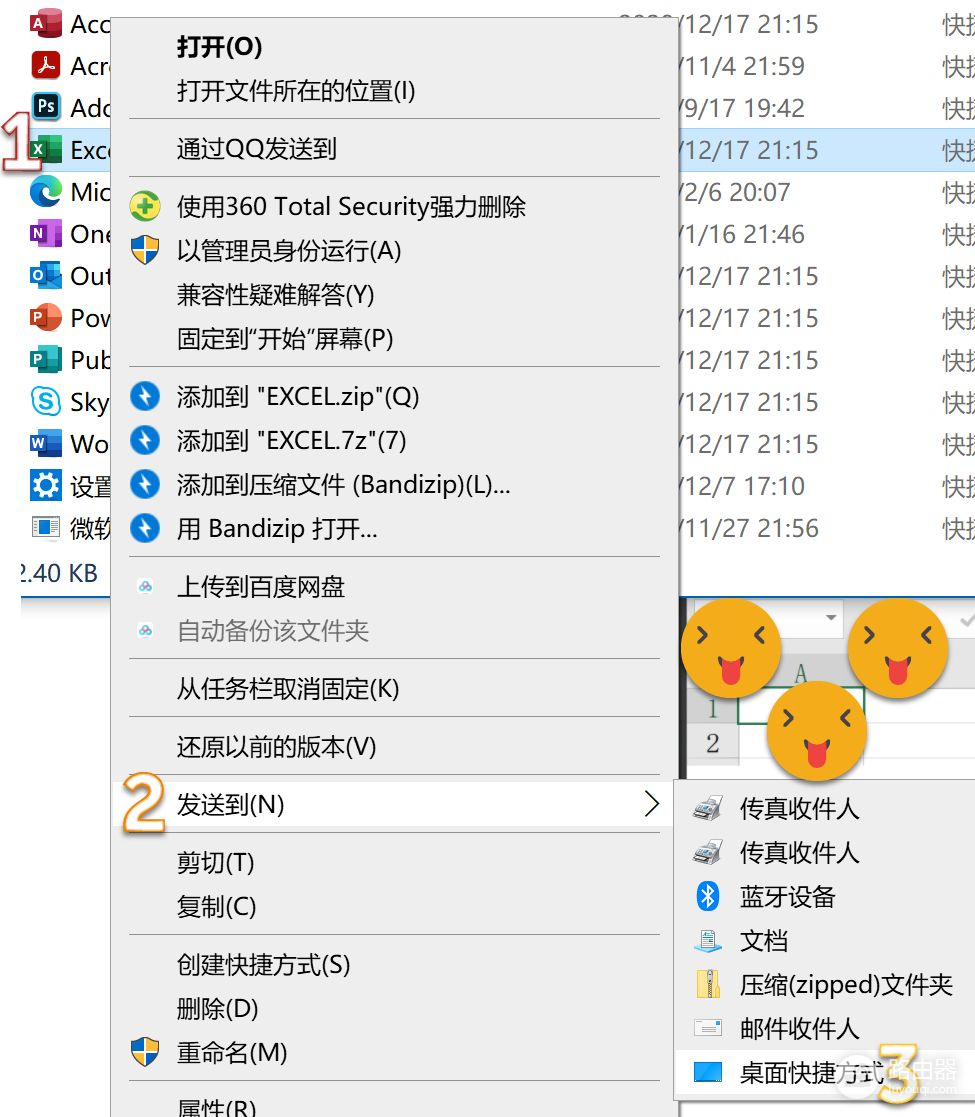Click the first fax 传真收件人 icon
The image size is (975, 1117).
click(x=708, y=809)
